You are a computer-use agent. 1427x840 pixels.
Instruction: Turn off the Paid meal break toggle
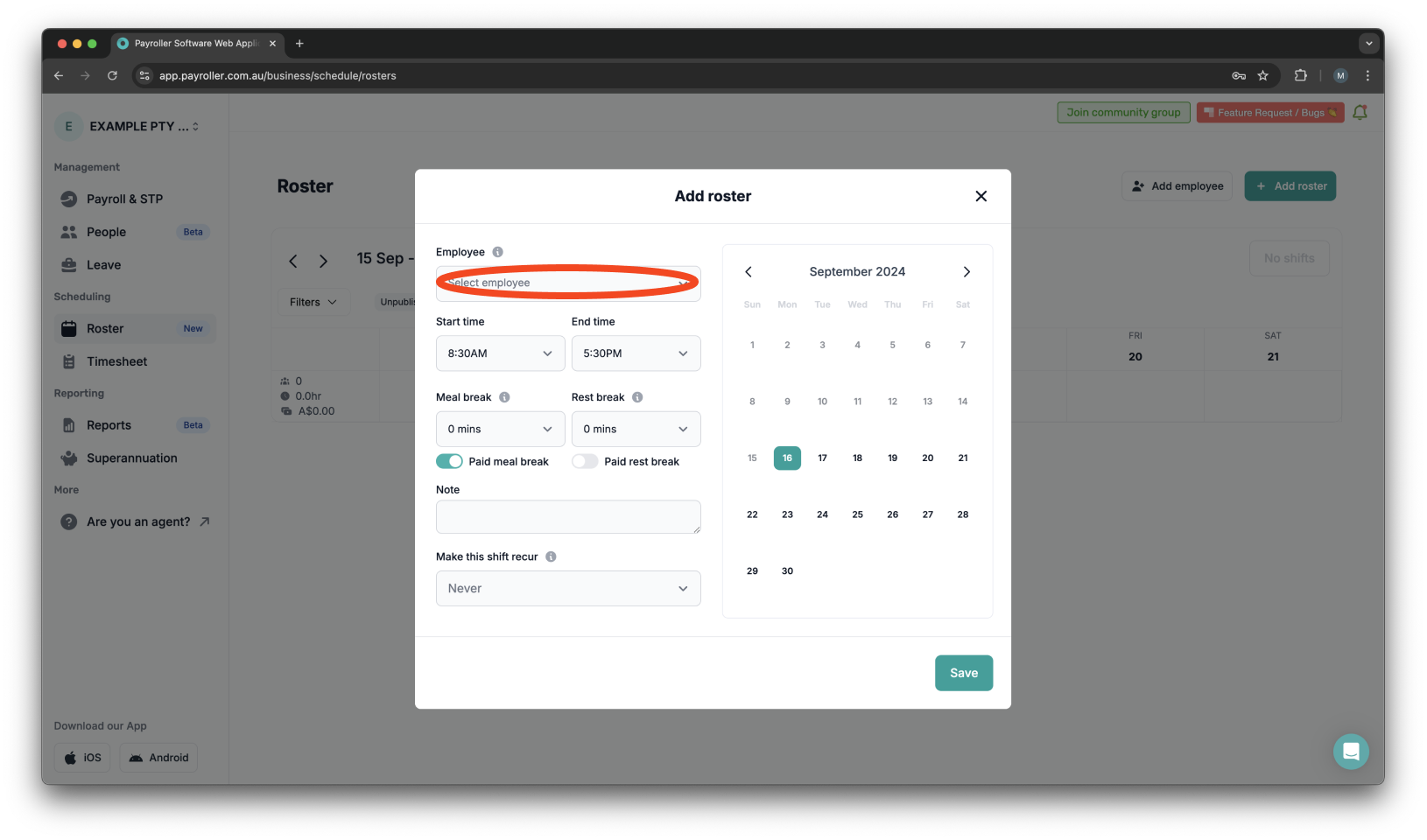449,461
